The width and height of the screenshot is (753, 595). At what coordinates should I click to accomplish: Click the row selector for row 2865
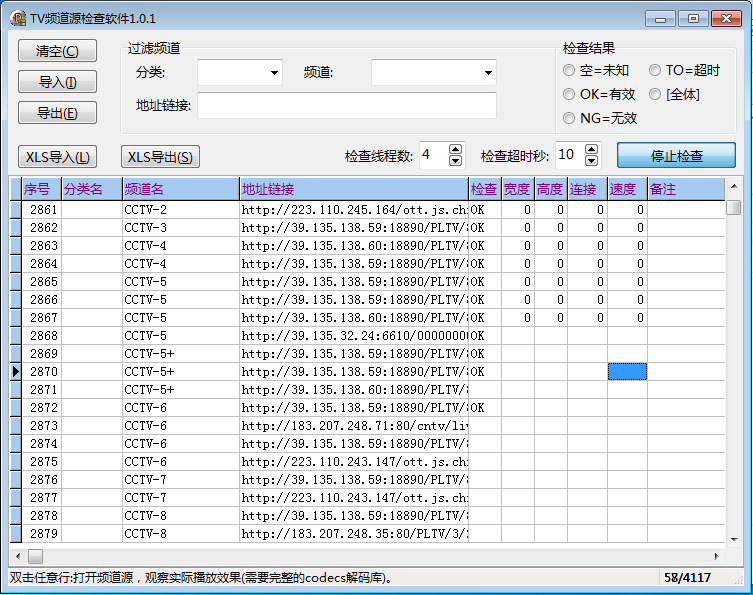(x=16, y=282)
